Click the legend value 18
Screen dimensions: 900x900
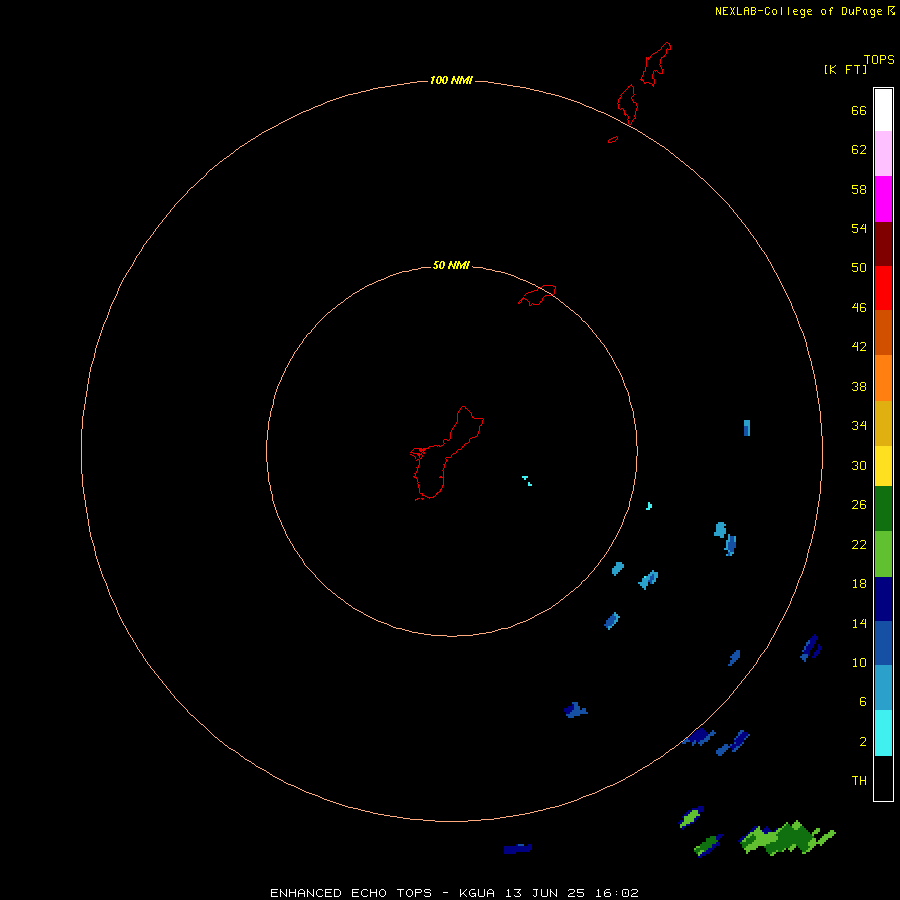point(859,584)
